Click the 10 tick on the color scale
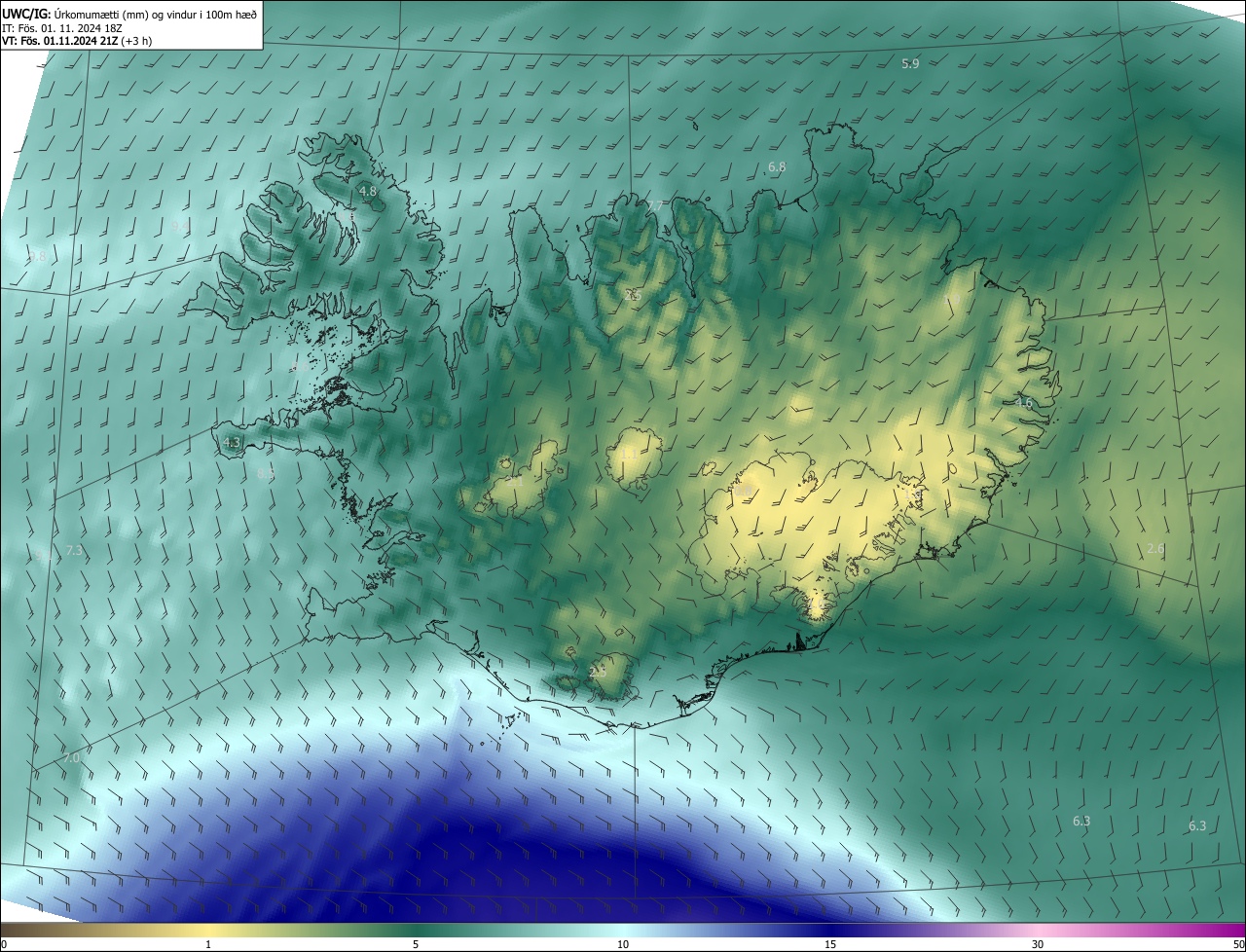The image size is (1246, 952). (623, 944)
